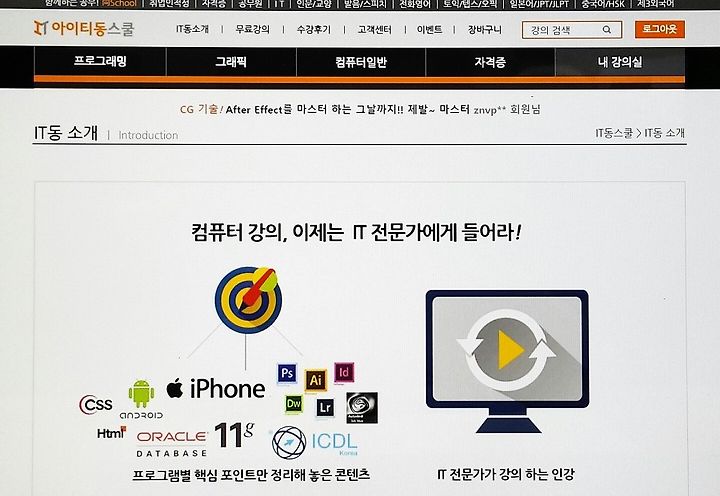Open the 이벤트 menu item
720x496 pixels.
(429, 30)
